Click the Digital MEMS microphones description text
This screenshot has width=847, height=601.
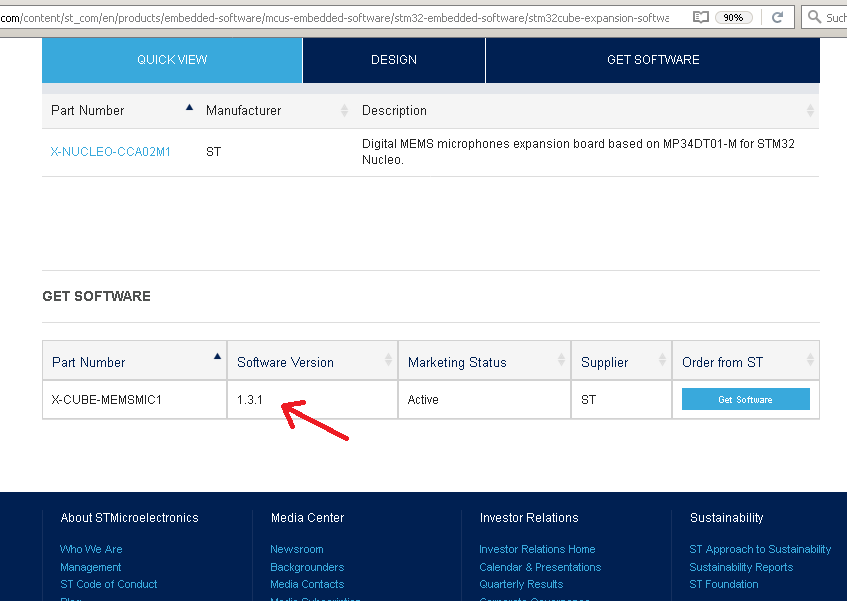coord(578,152)
